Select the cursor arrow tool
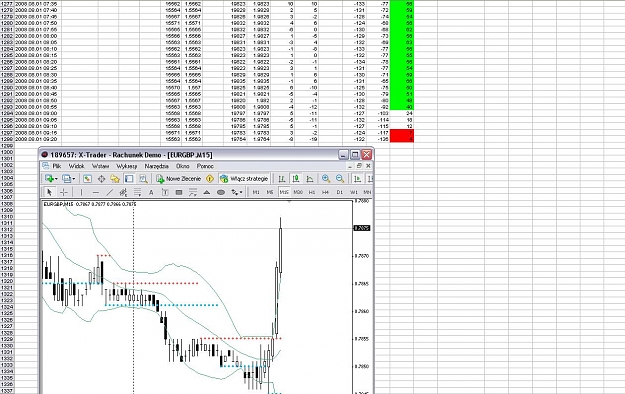The image size is (625, 394). point(49,192)
